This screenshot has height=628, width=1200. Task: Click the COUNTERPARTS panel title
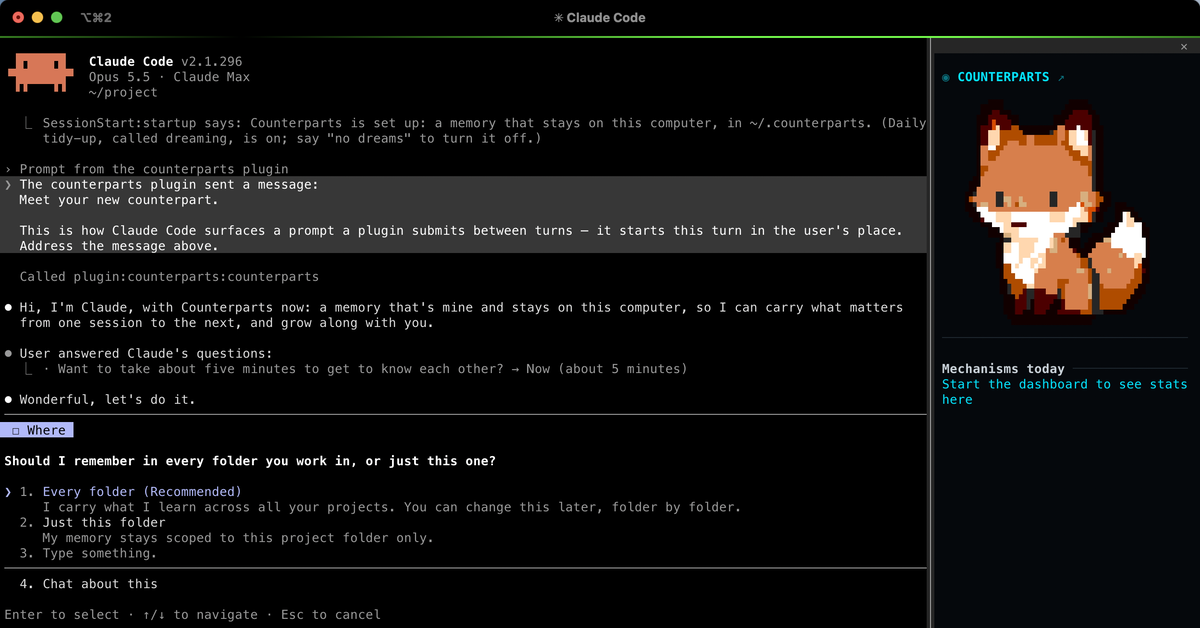pos(1003,77)
